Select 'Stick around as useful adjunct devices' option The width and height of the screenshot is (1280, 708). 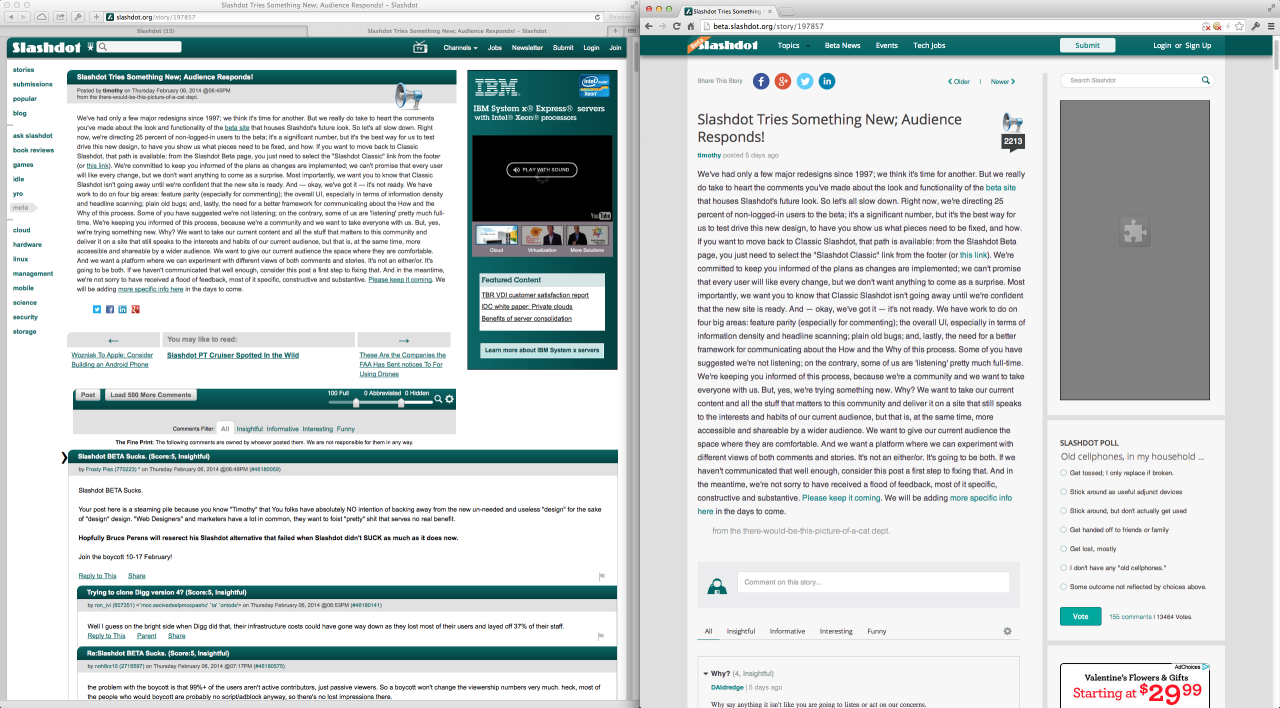pyautogui.click(x=1064, y=492)
